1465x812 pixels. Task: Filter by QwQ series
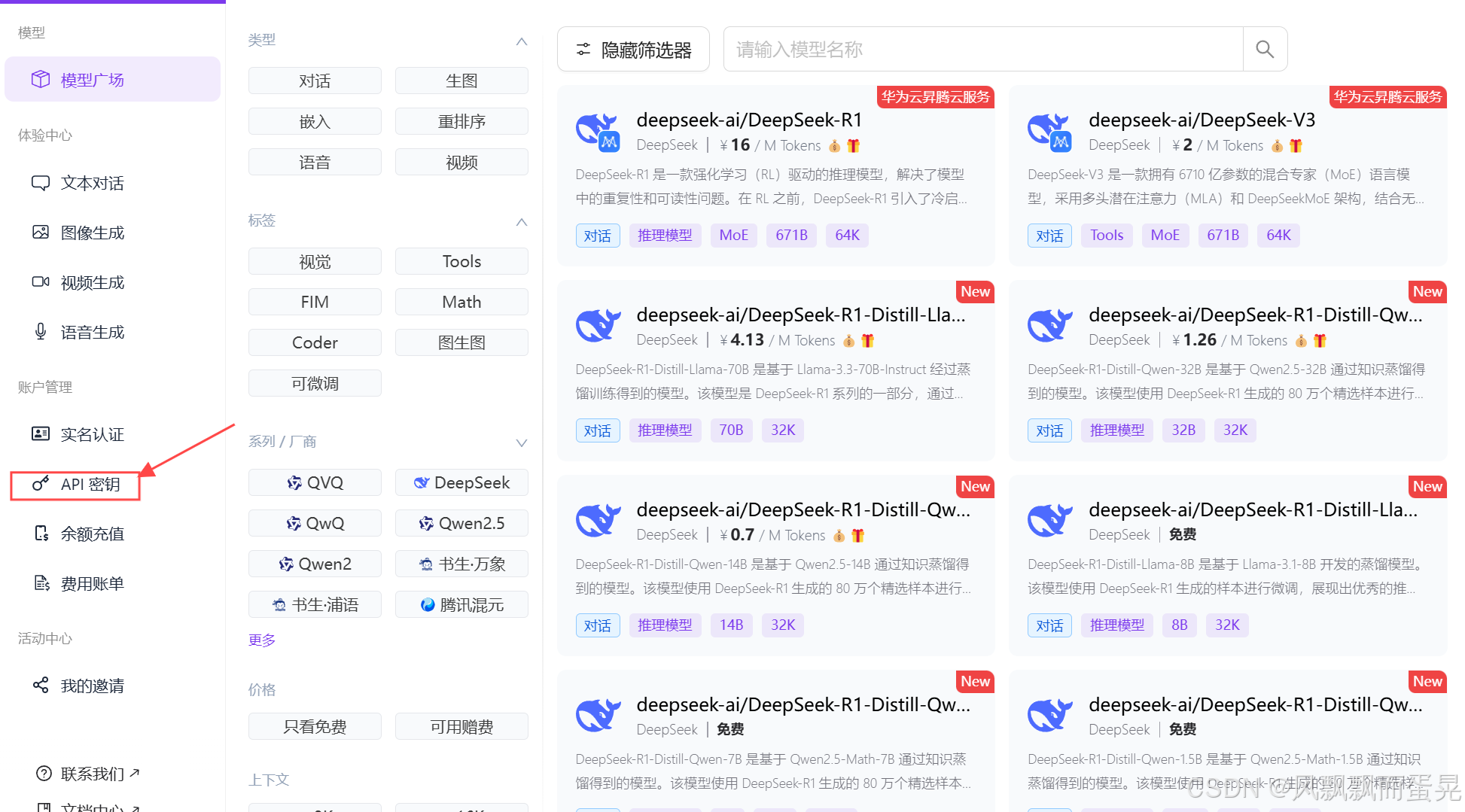click(x=315, y=523)
